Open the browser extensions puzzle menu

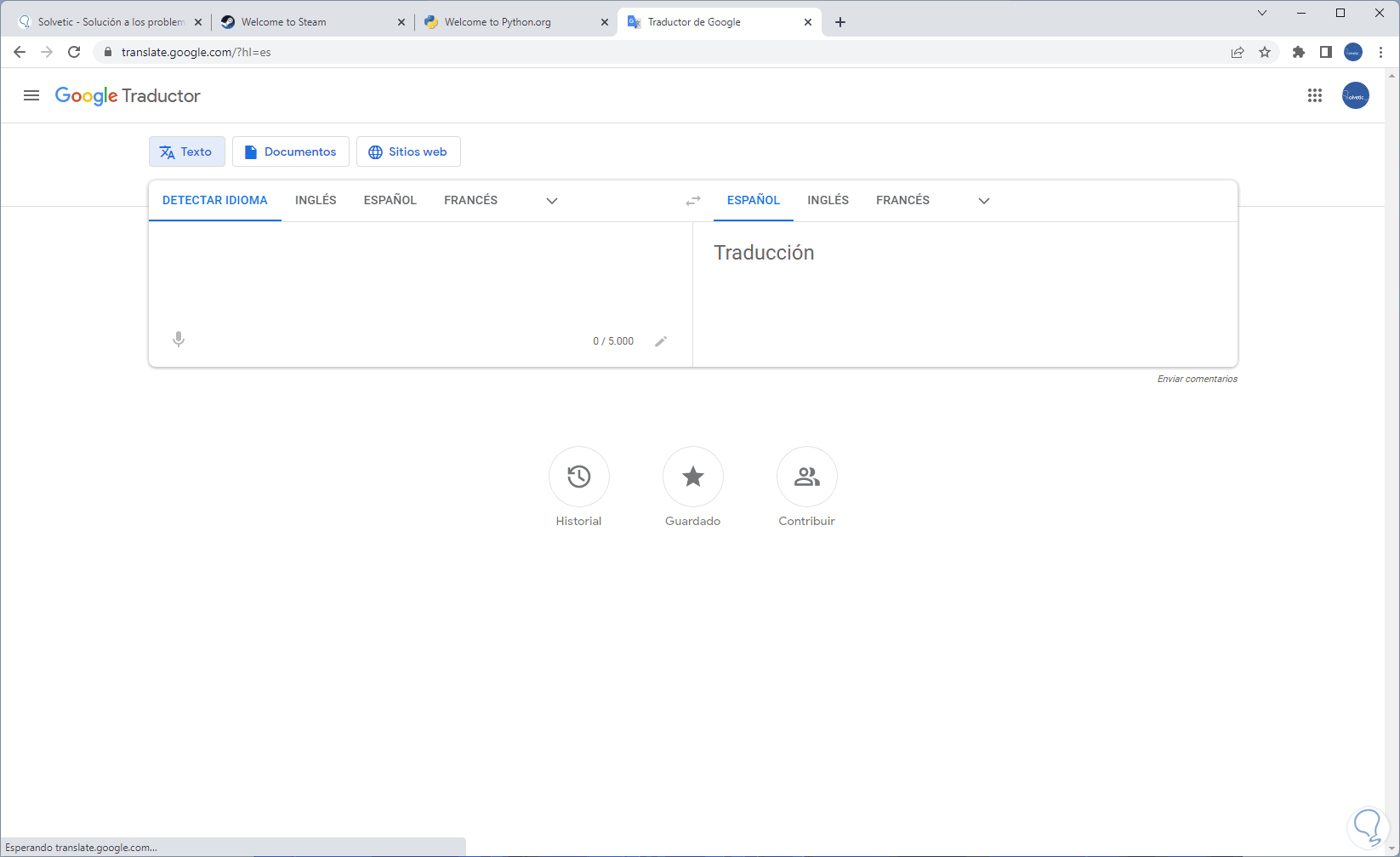[x=1299, y=52]
